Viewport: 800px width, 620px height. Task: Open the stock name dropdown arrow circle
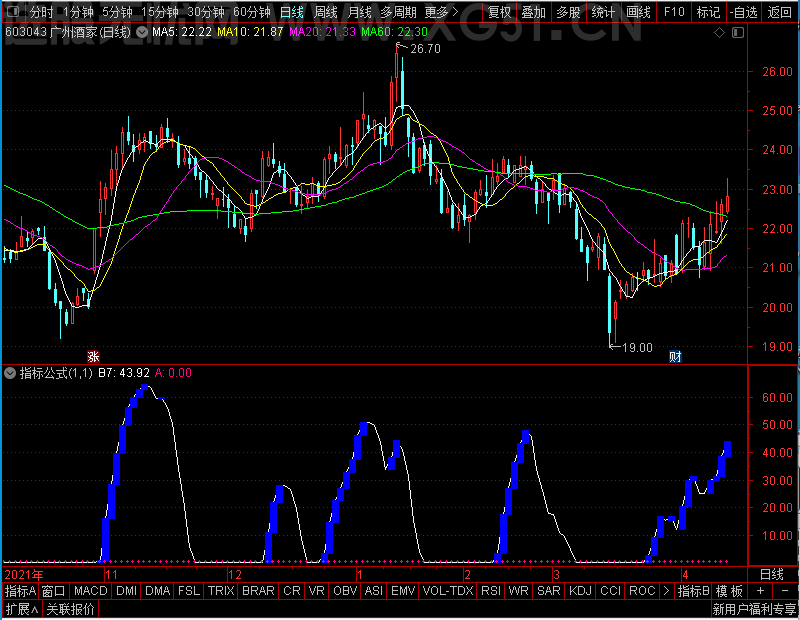(x=142, y=33)
